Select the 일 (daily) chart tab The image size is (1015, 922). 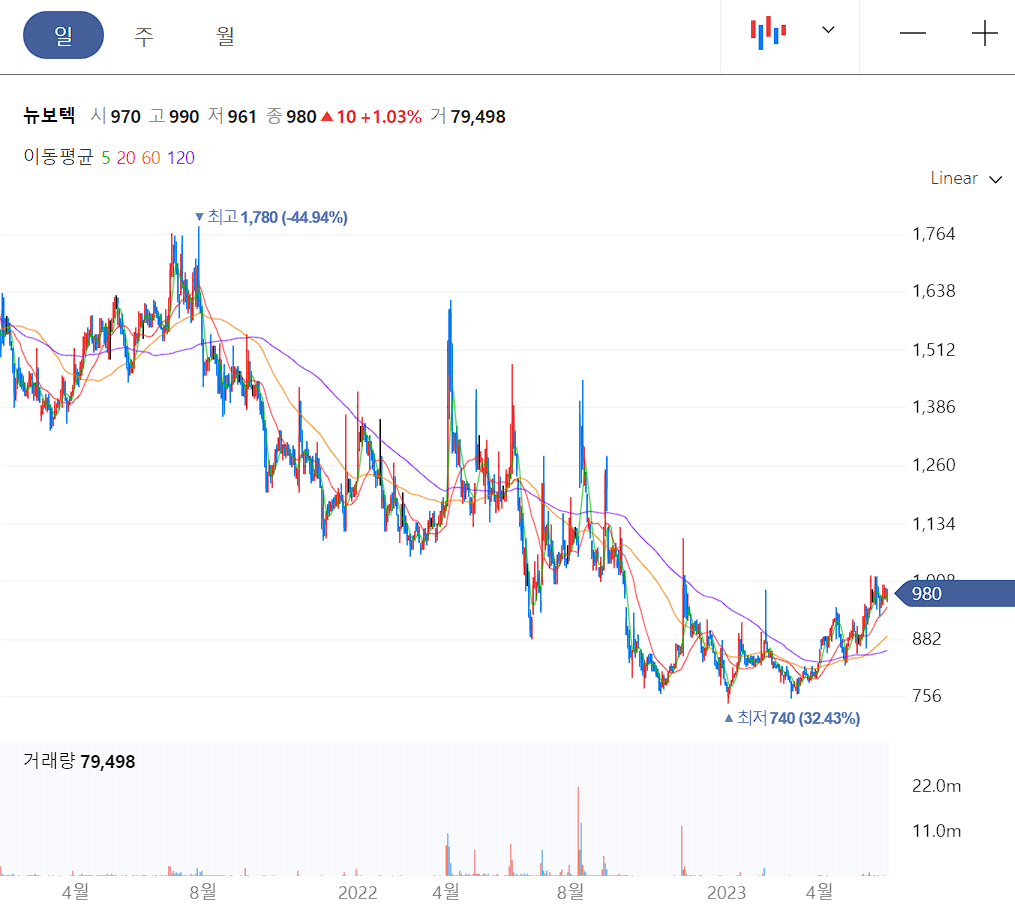point(63,35)
